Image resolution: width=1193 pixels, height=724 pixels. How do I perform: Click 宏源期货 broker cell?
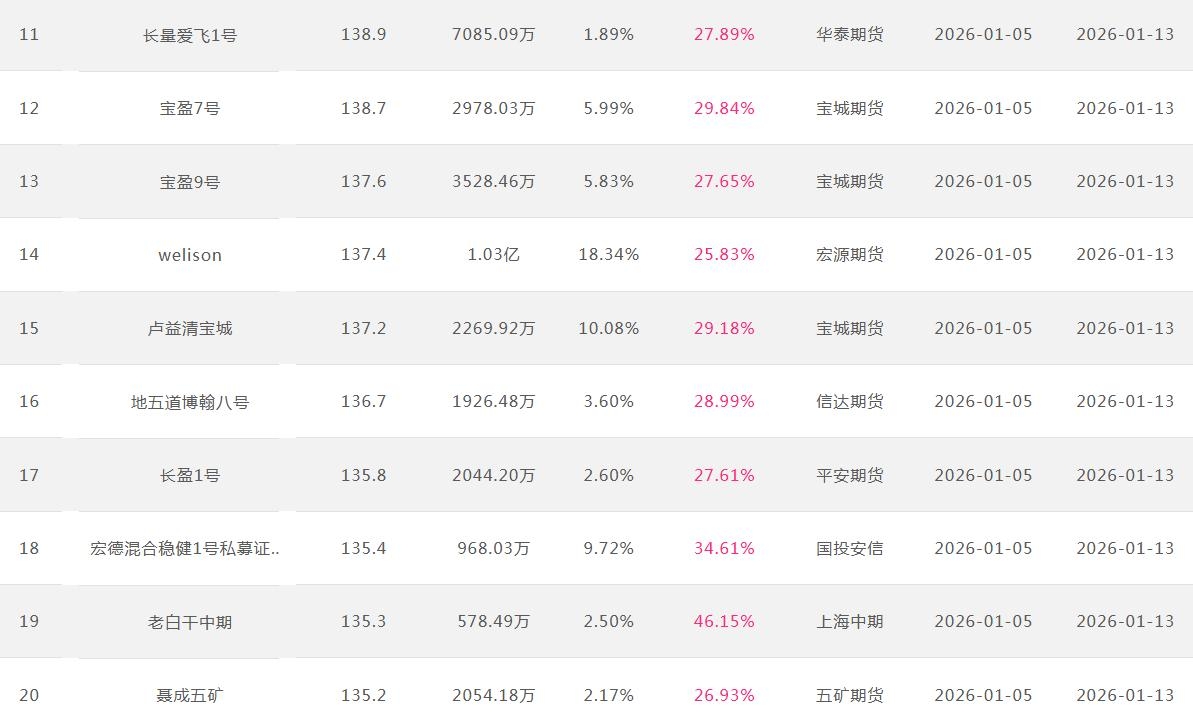coord(850,255)
